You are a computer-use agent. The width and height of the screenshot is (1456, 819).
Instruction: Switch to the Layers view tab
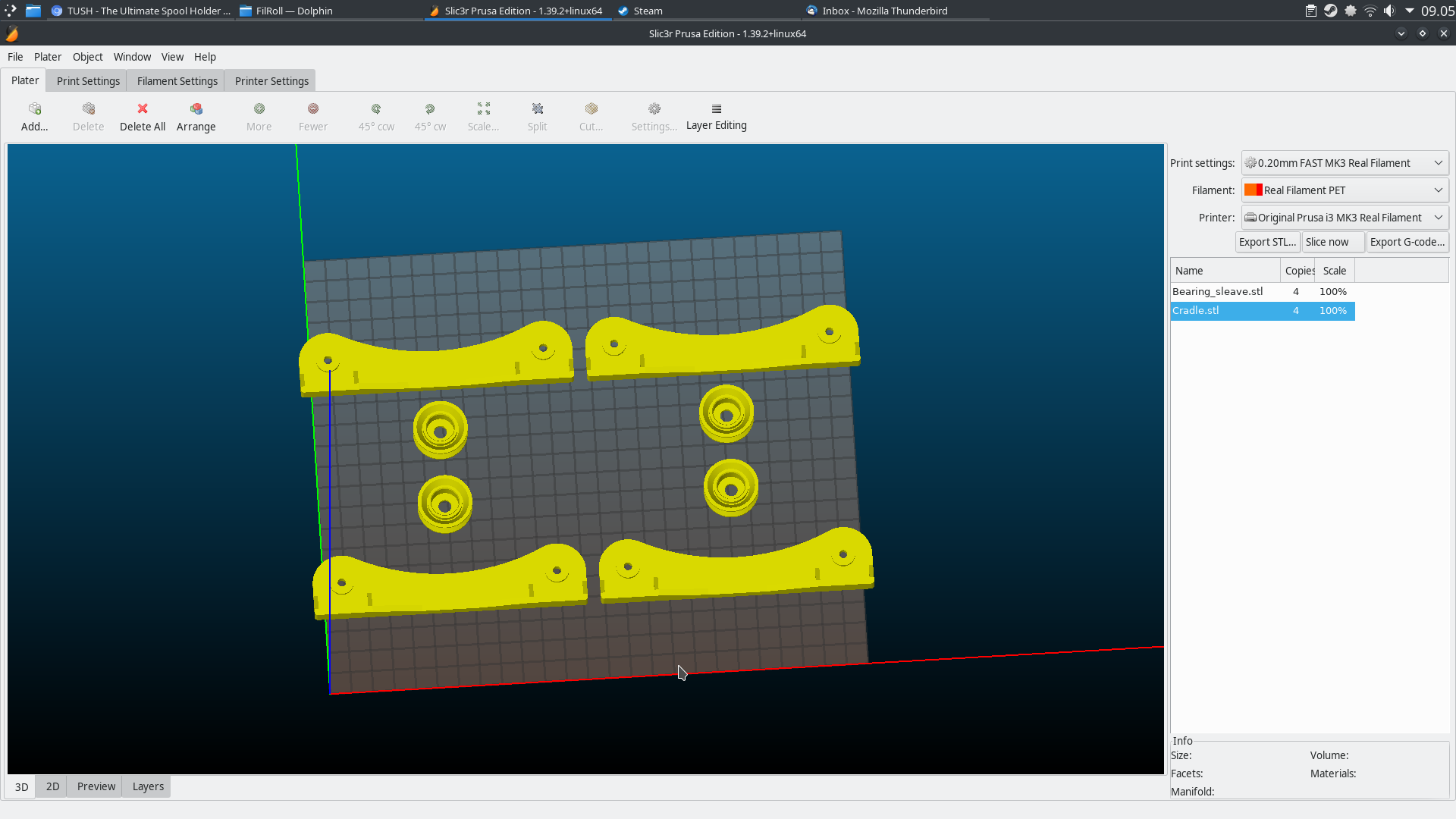pos(148,786)
